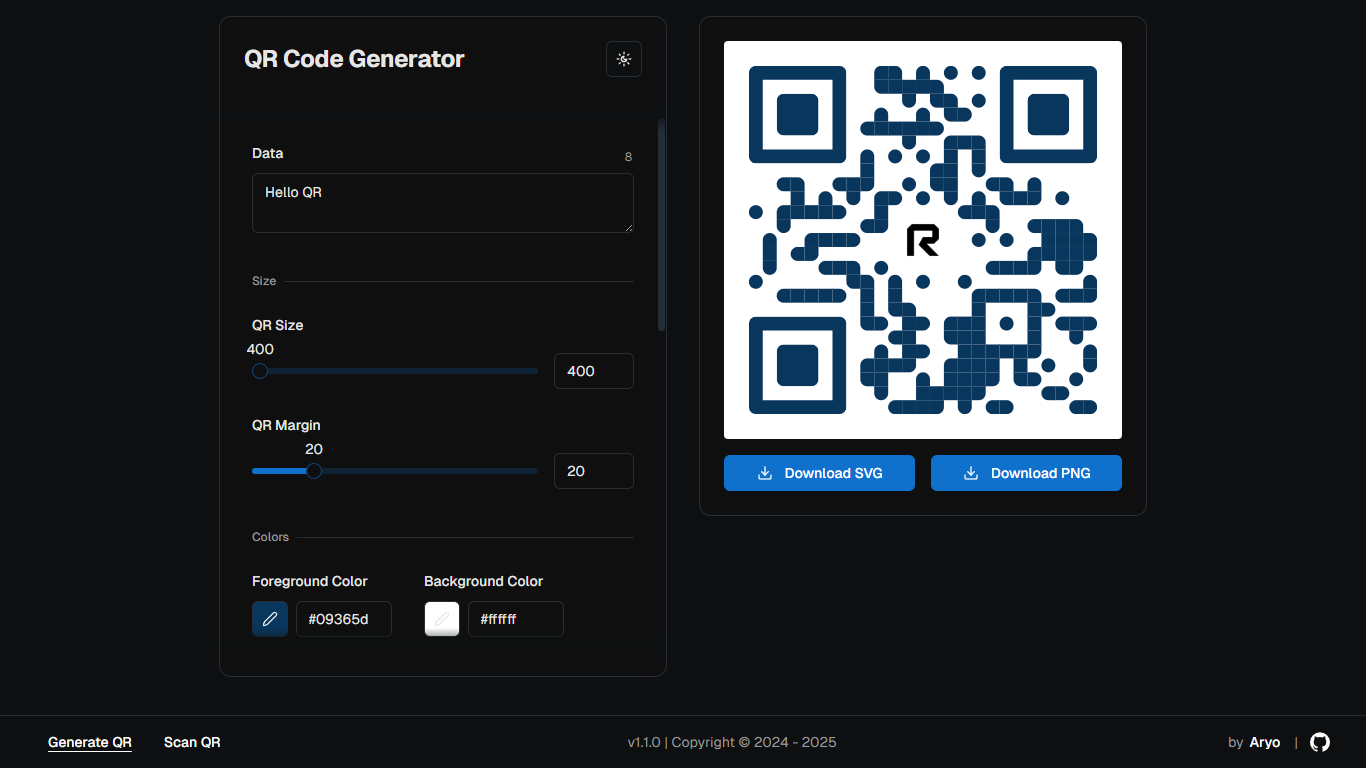Click the logo in the QR code center

click(x=923, y=239)
